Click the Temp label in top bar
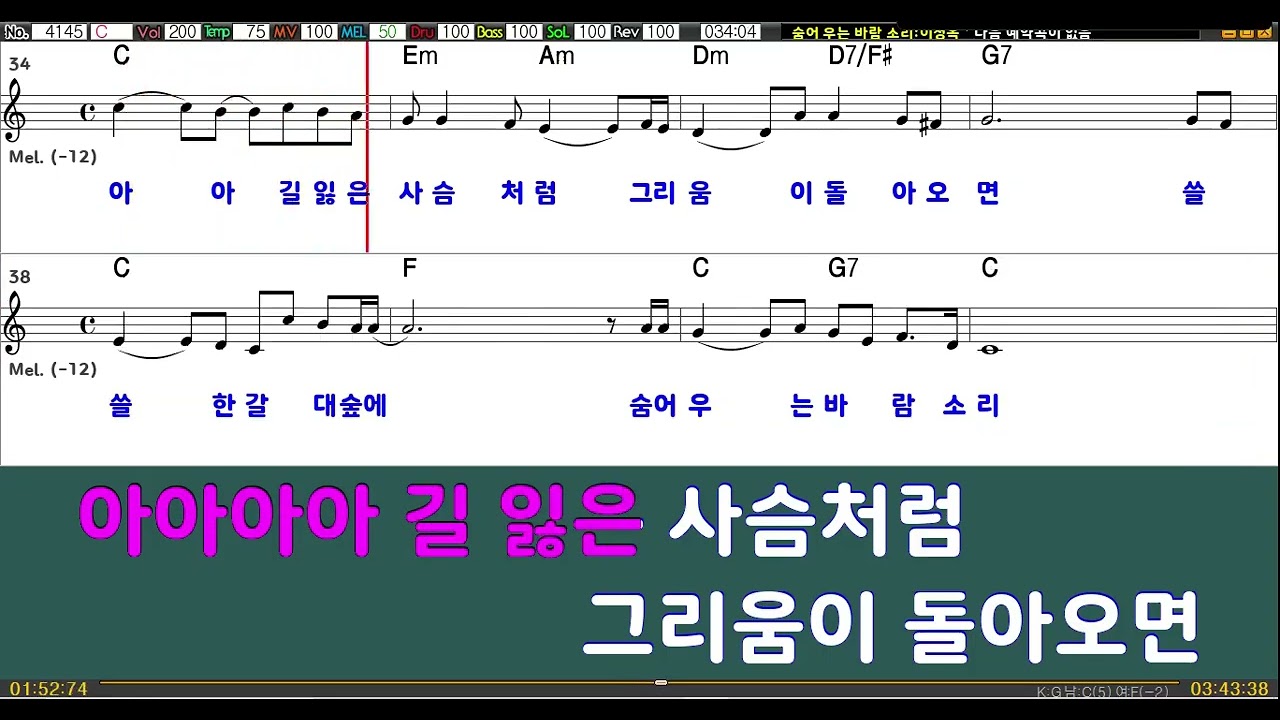 tap(217, 32)
